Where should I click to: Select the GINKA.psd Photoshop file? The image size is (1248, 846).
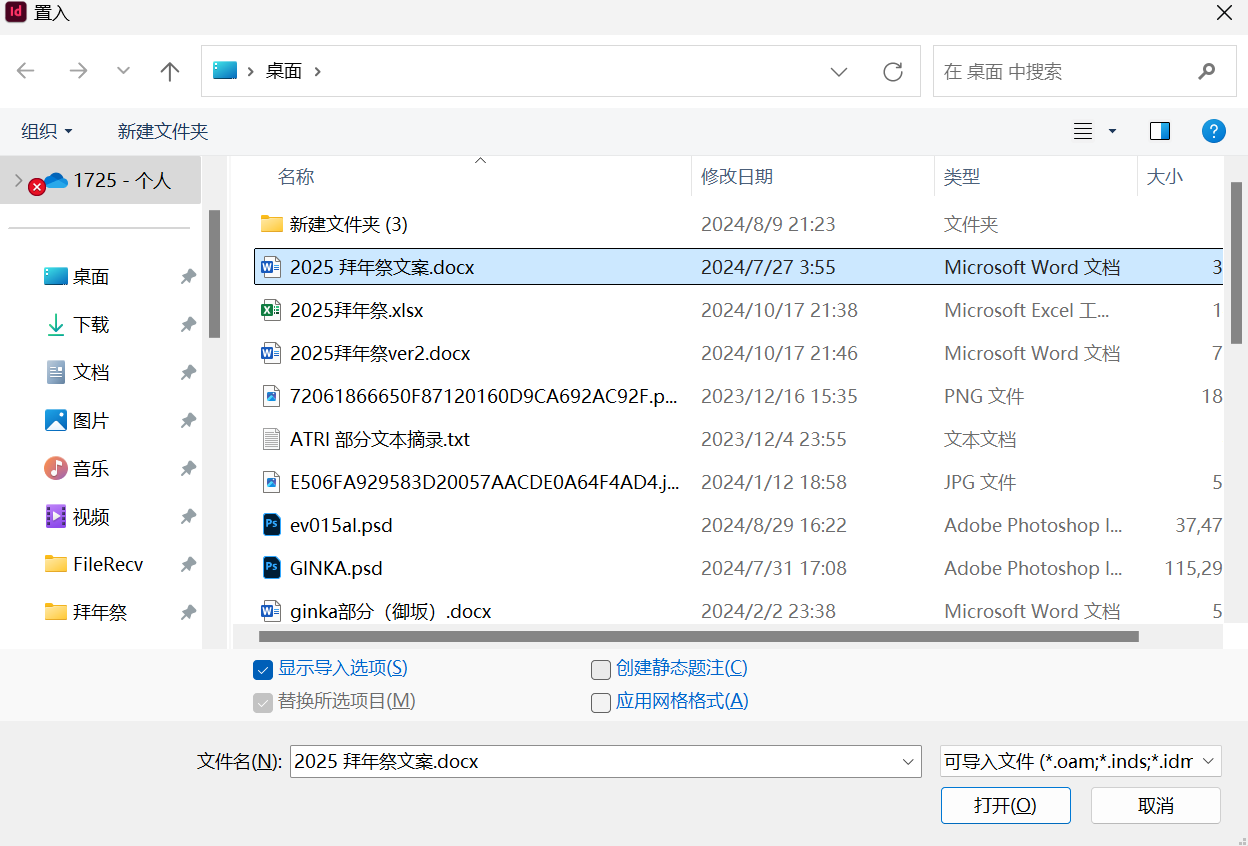coord(336,568)
